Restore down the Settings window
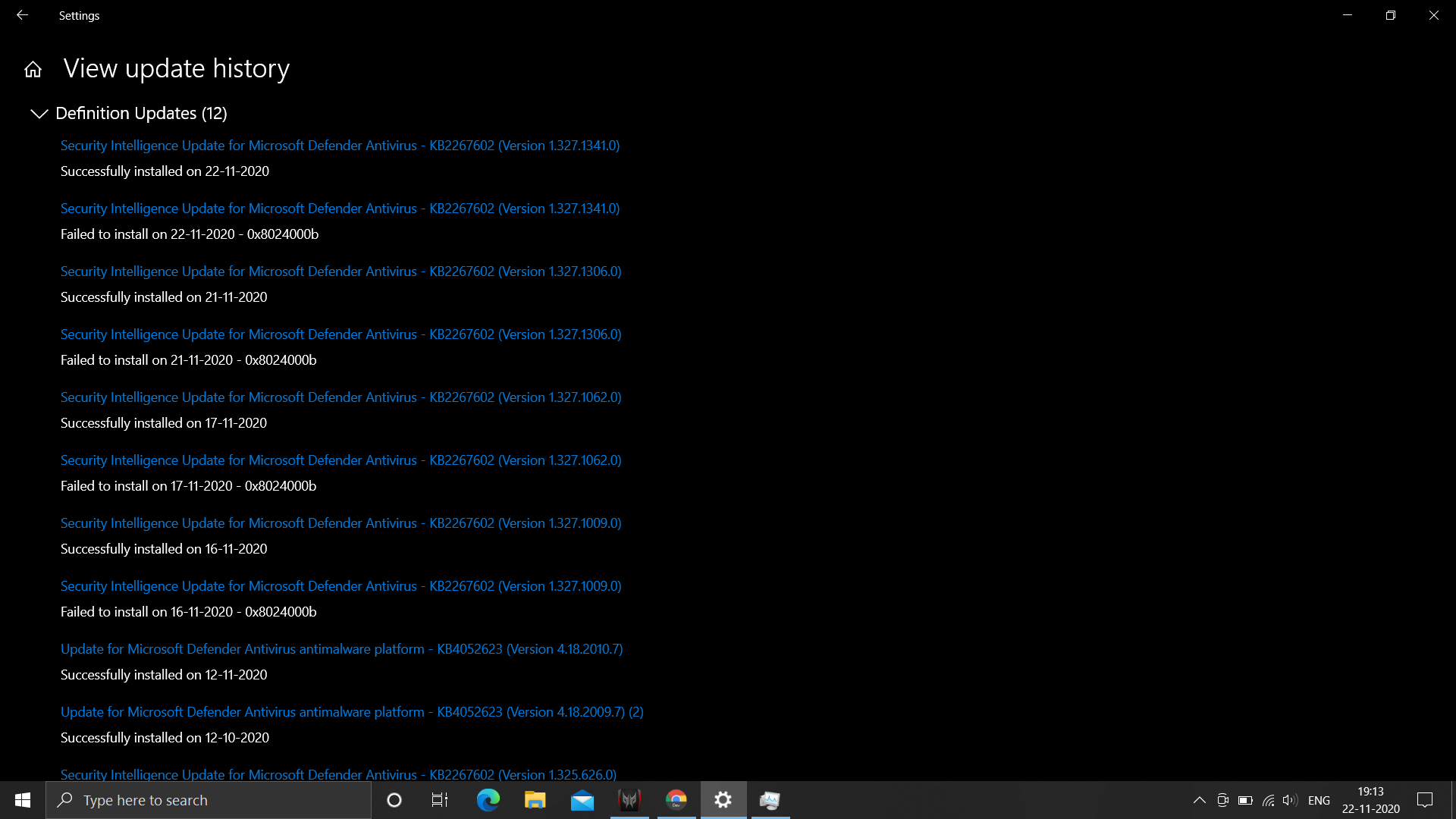This screenshot has height=819, width=1456. [x=1391, y=15]
